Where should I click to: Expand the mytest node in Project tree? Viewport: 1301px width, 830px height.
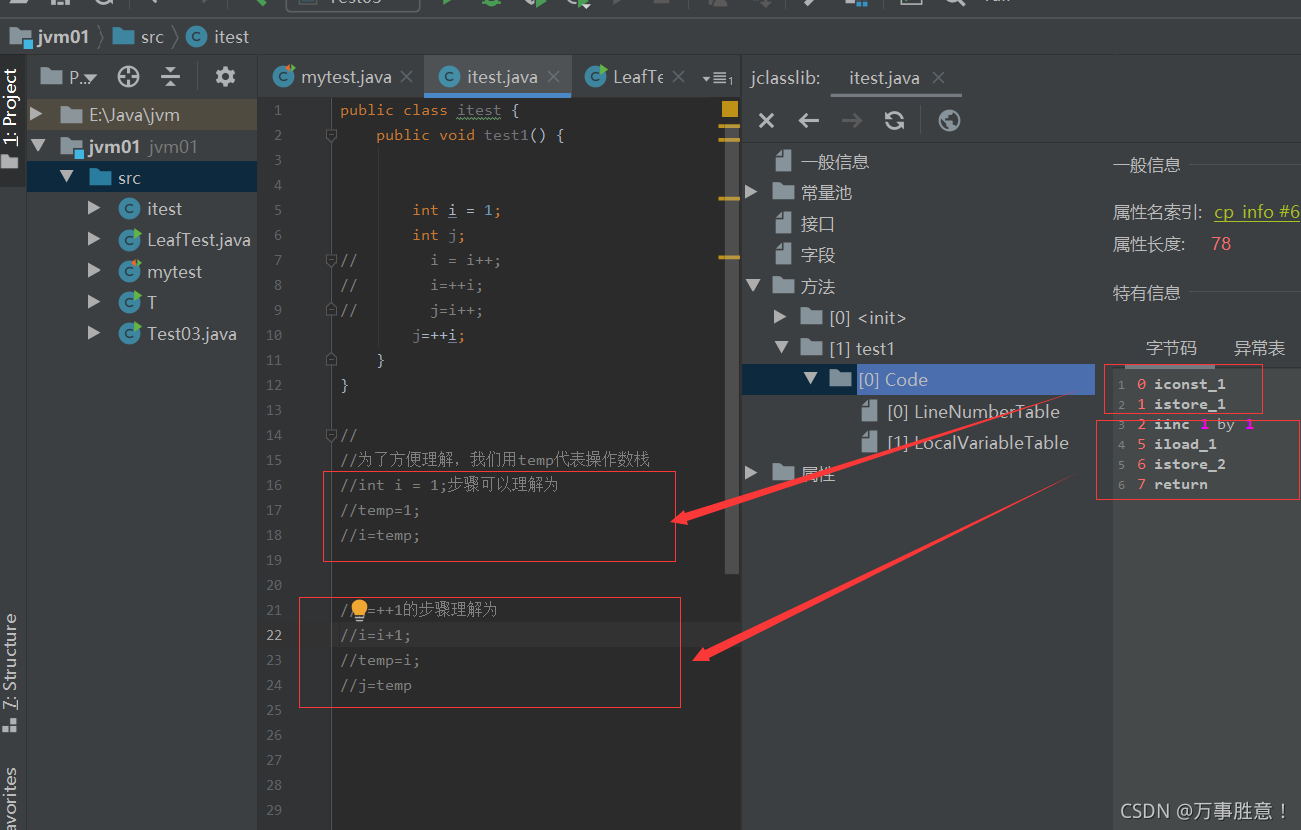pyautogui.click(x=94, y=271)
